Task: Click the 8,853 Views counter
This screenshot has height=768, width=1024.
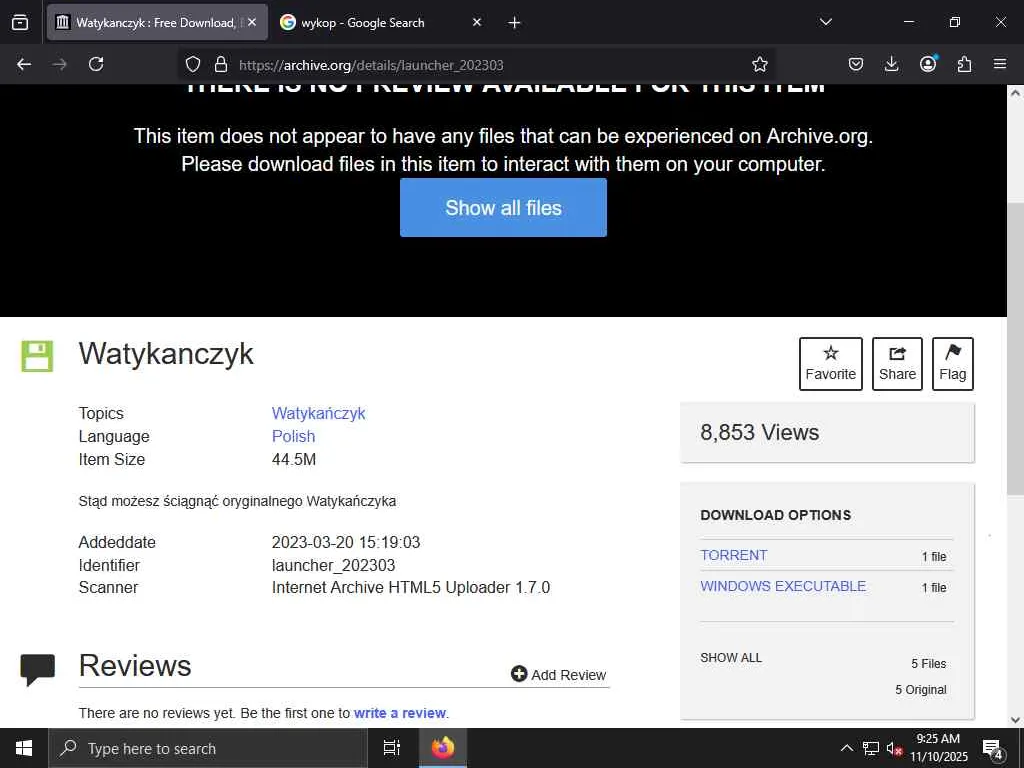Action: pos(760,432)
